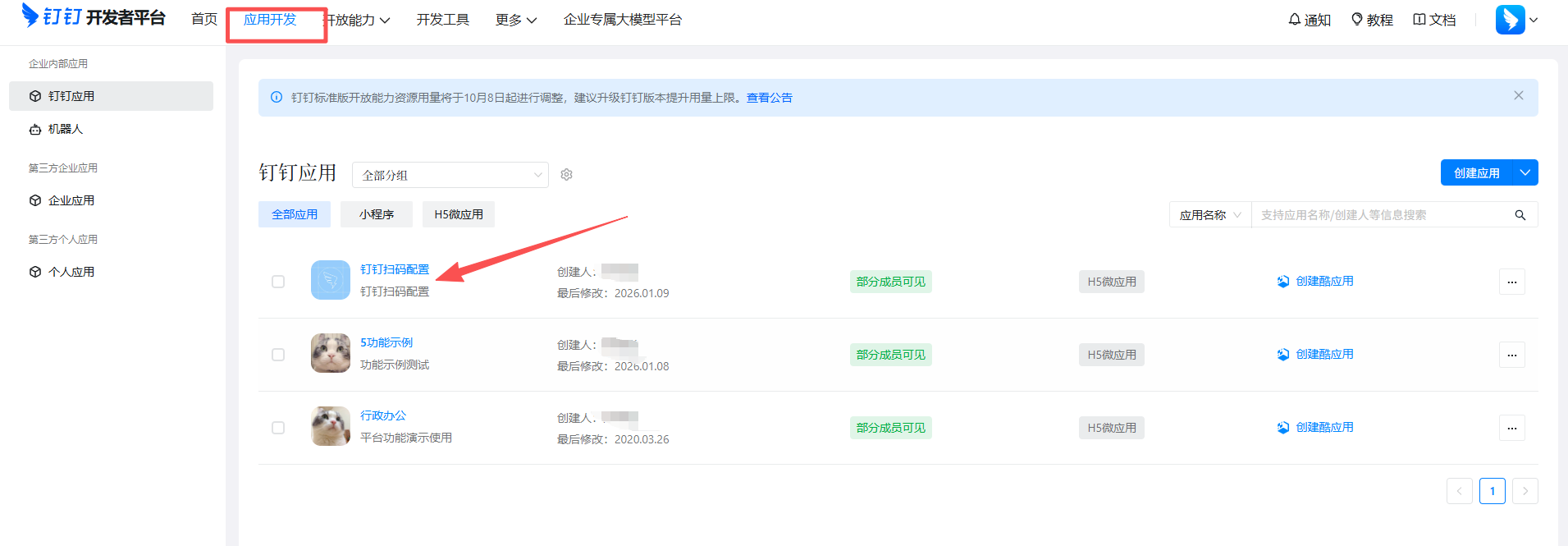
Task: Click the 行政办公 cat app icon
Action: pos(331,426)
